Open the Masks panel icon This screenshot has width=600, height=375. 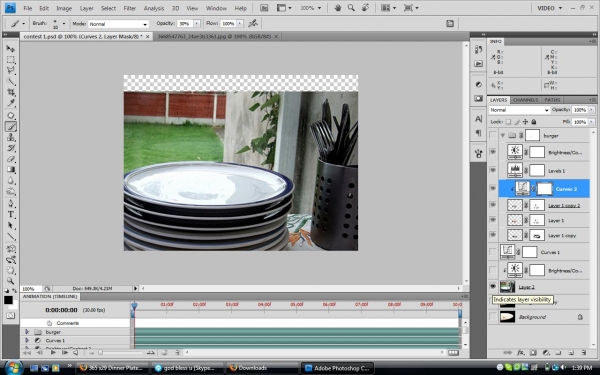(x=478, y=98)
